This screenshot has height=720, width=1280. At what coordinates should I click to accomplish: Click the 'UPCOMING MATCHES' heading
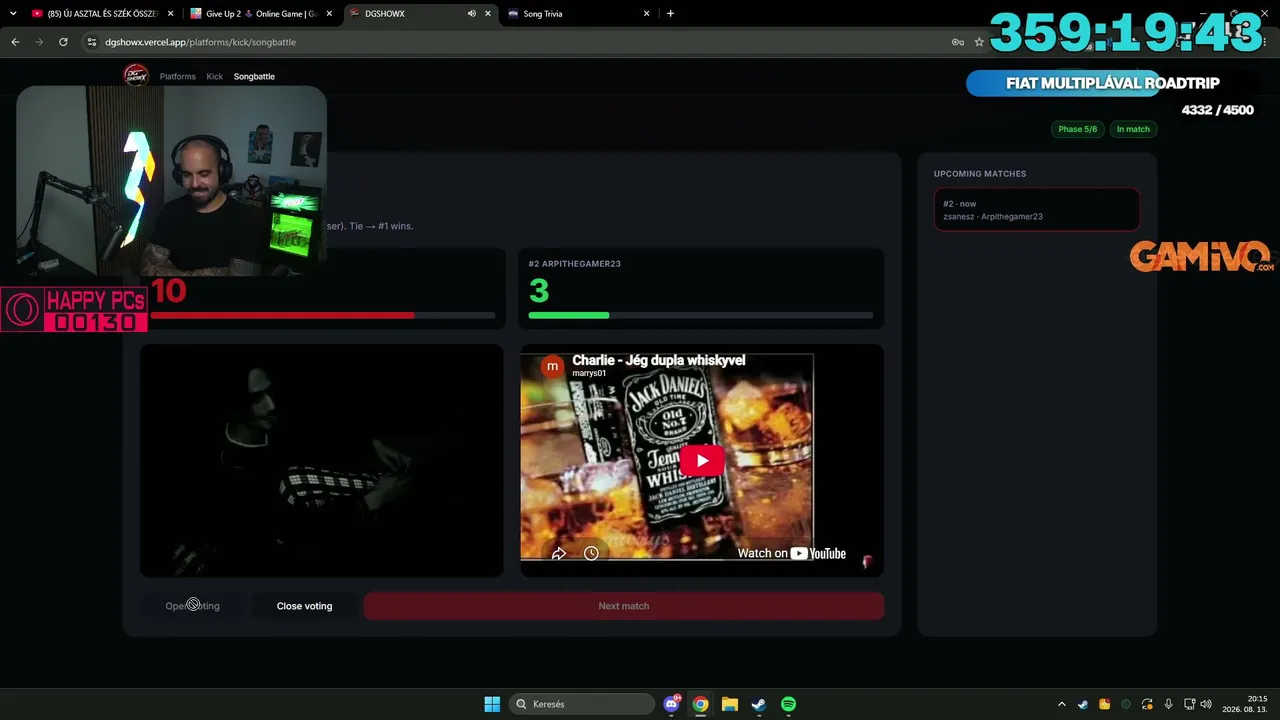click(x=980, y=174)
